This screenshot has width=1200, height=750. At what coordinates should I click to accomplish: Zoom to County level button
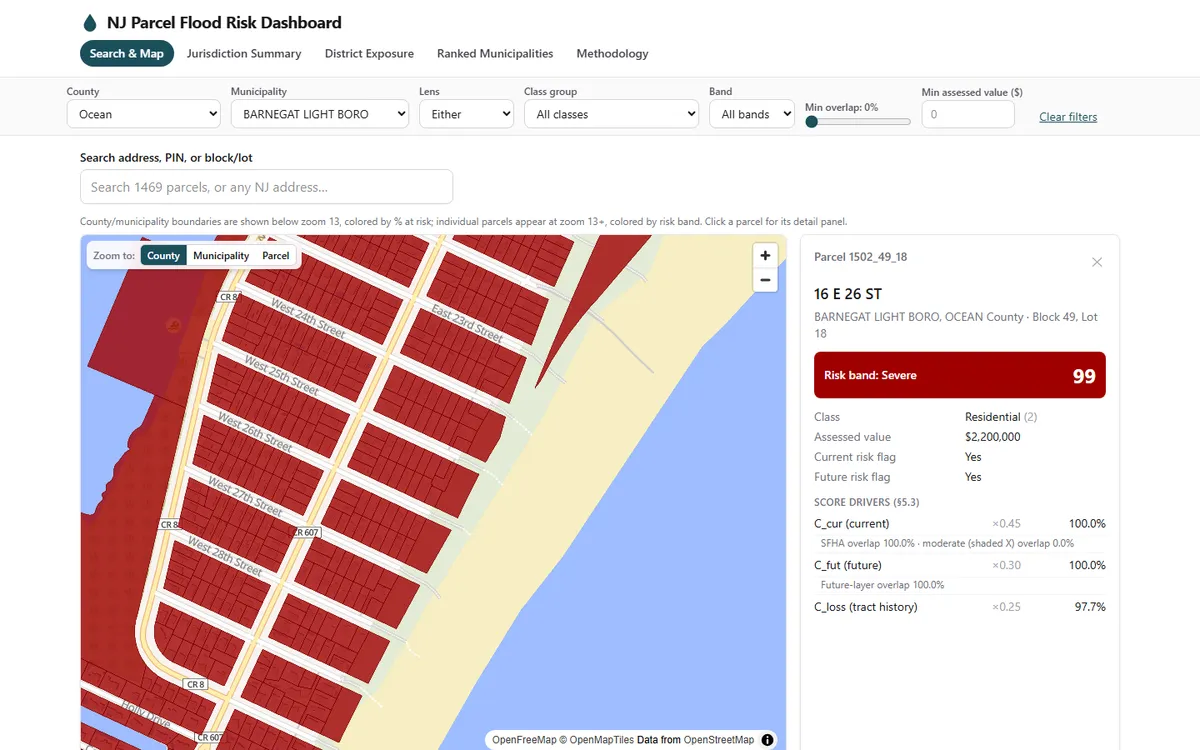click(x=163, y=256)
